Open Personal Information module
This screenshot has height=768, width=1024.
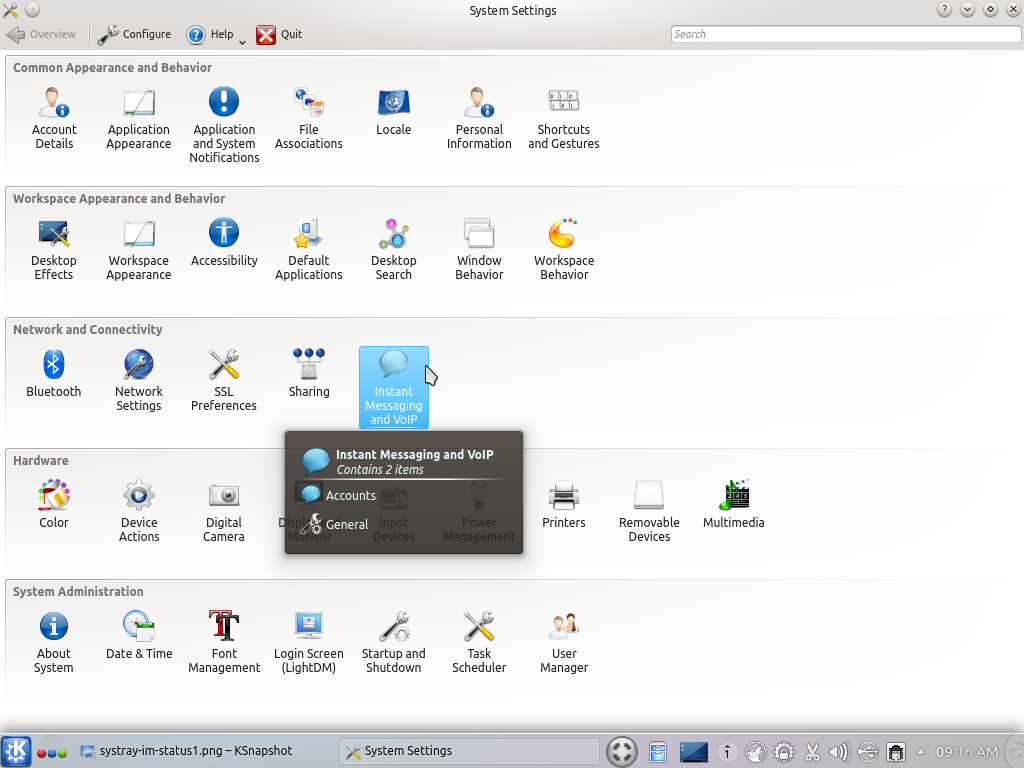[479, 119]
